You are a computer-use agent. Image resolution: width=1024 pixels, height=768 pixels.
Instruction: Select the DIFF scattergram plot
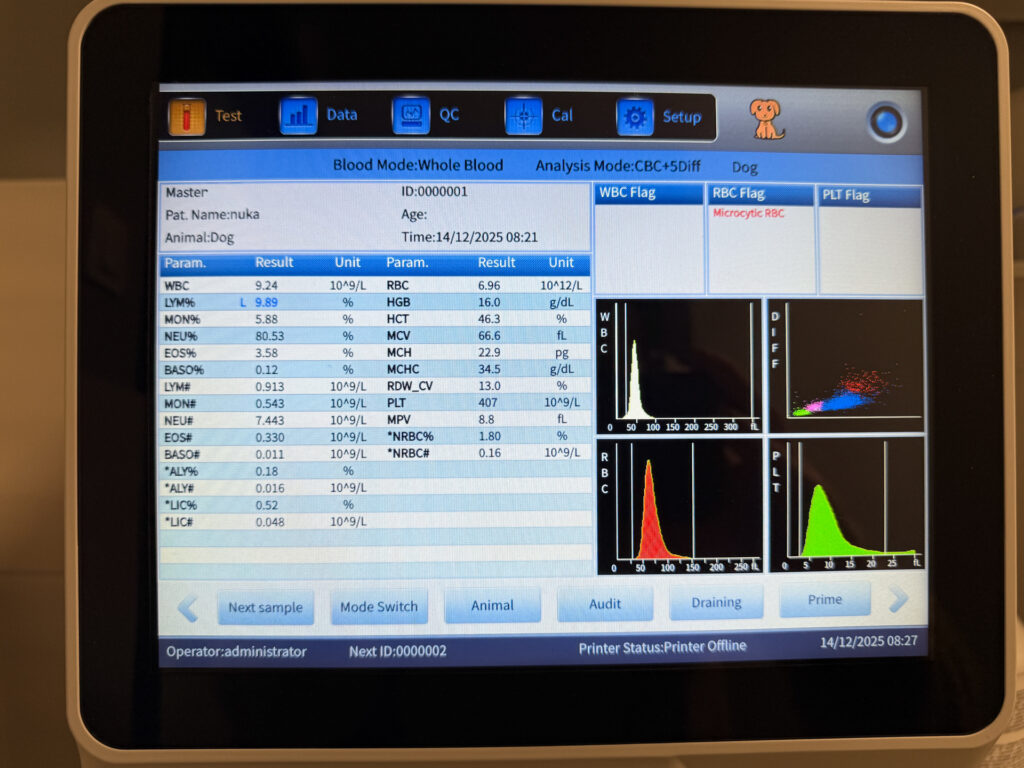pos(846,365)
